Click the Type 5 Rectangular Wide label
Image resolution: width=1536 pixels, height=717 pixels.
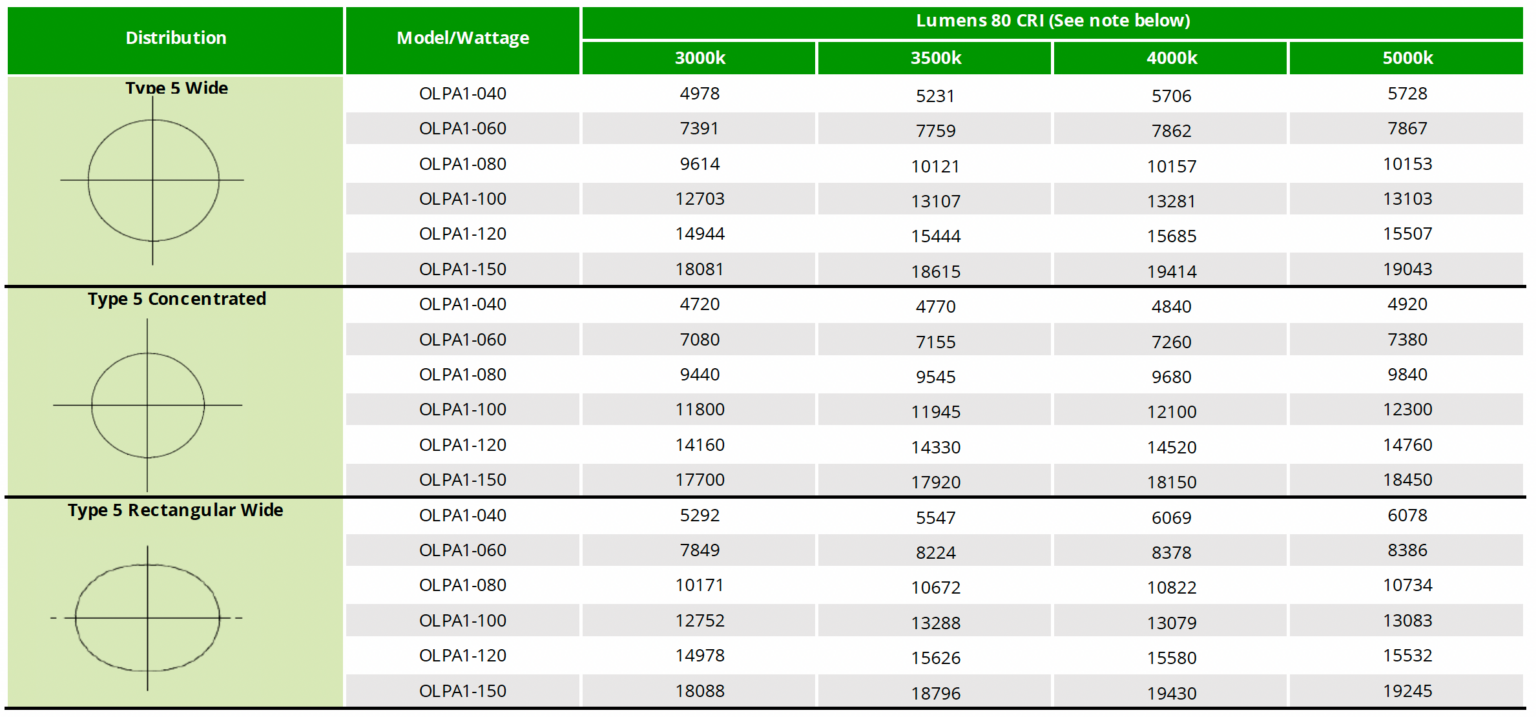pos(176,510)
